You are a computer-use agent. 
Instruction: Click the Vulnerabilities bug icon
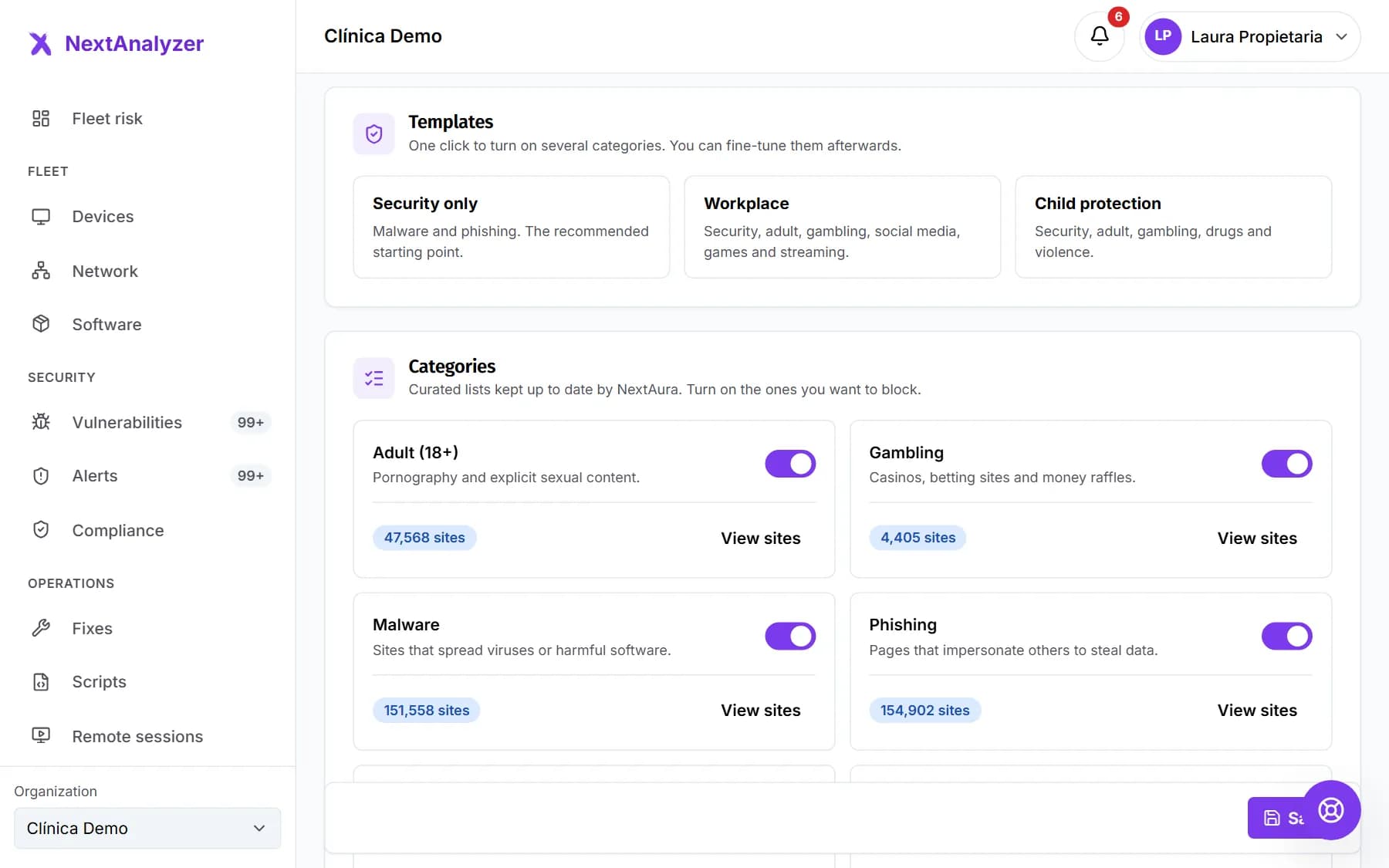point(41,422)
